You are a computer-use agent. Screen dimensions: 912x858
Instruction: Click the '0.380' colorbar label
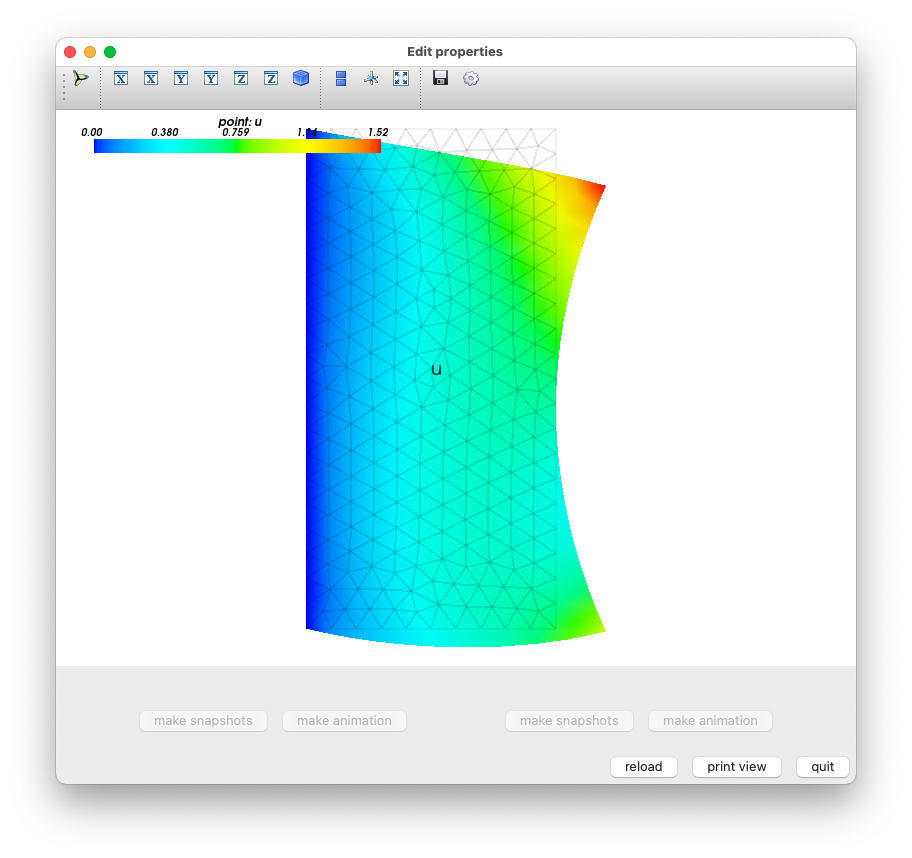165,133
